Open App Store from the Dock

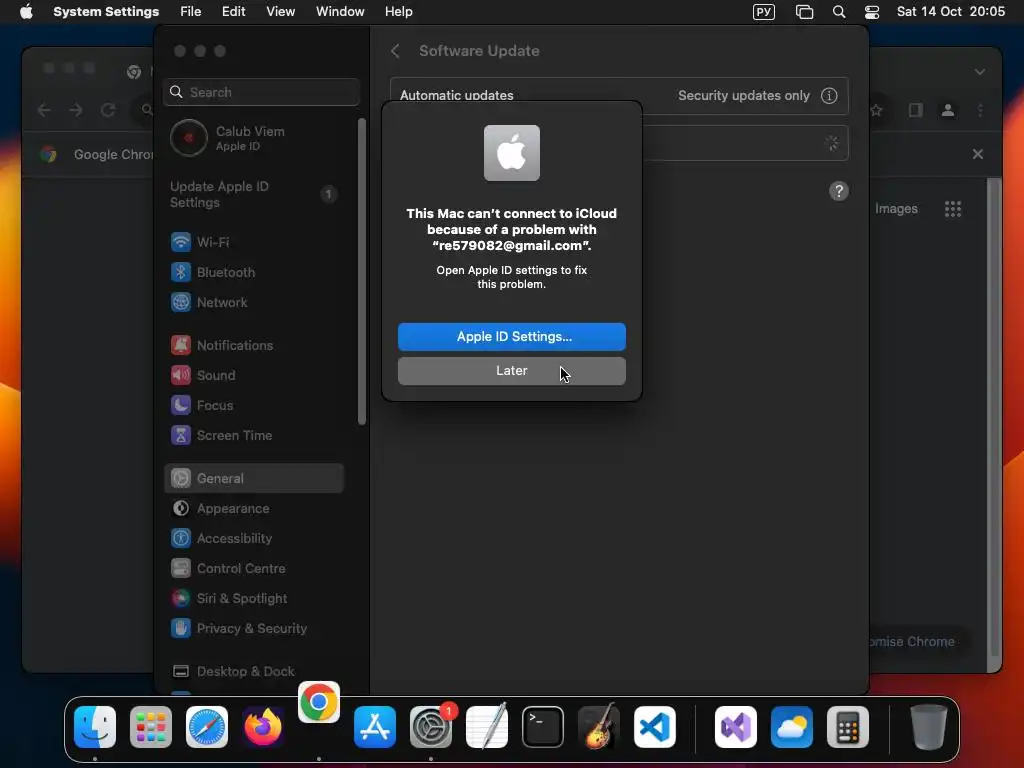375,727
